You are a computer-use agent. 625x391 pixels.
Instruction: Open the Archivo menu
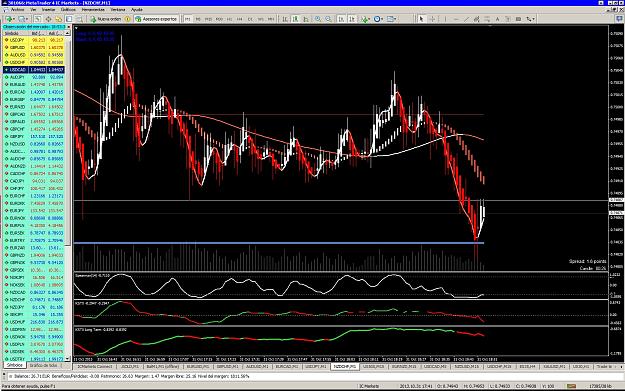[17, 9]
